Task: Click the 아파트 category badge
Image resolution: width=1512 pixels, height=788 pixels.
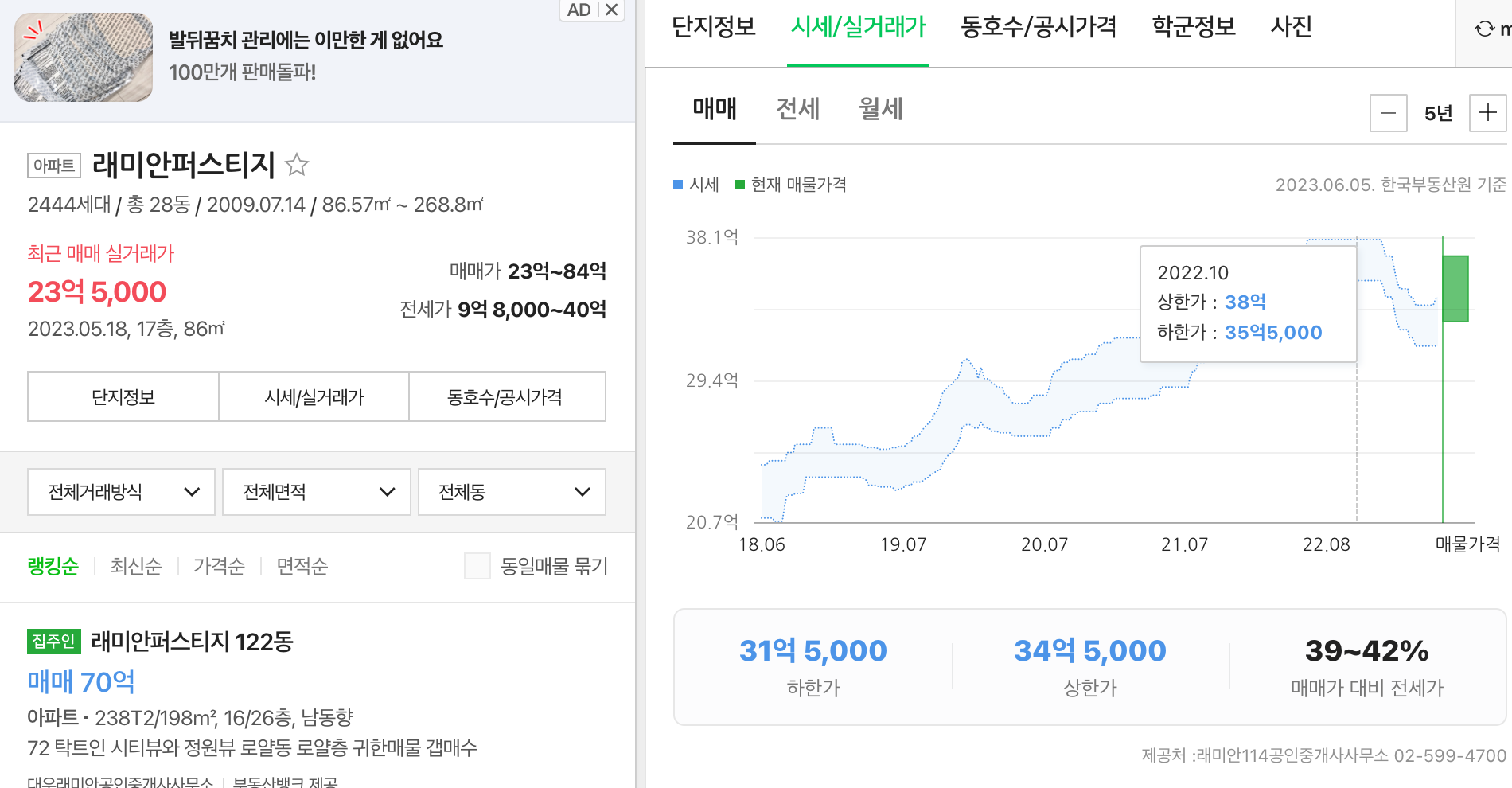Action: point(54,165)
